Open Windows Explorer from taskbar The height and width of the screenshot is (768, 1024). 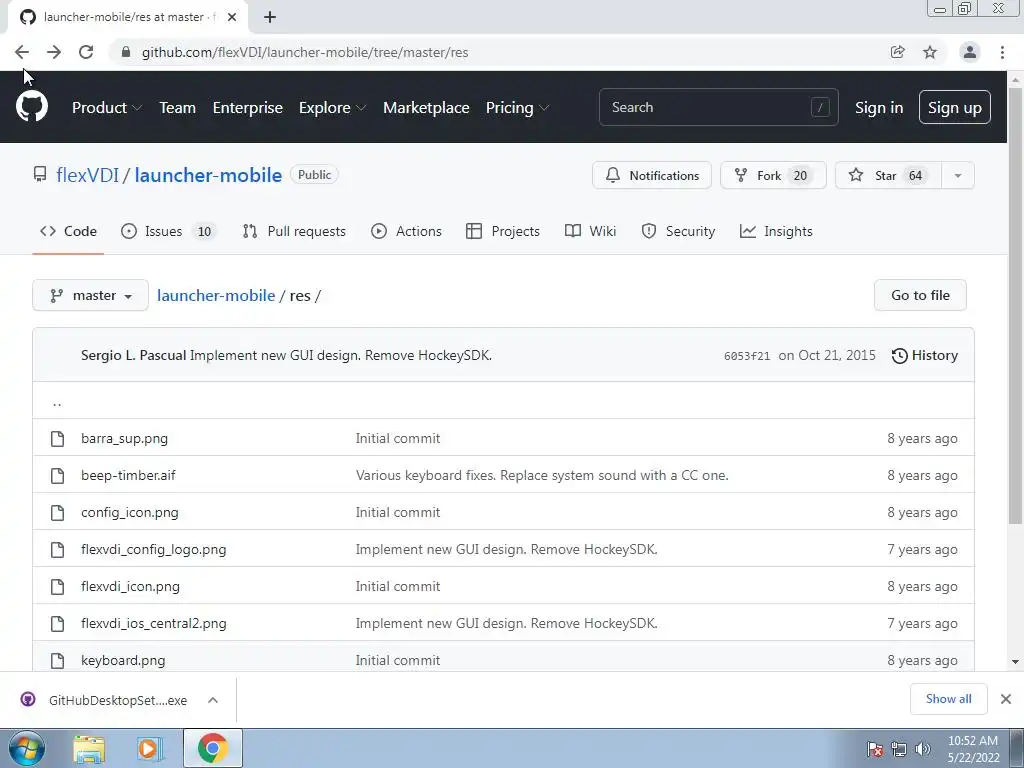tap(89, 748)
